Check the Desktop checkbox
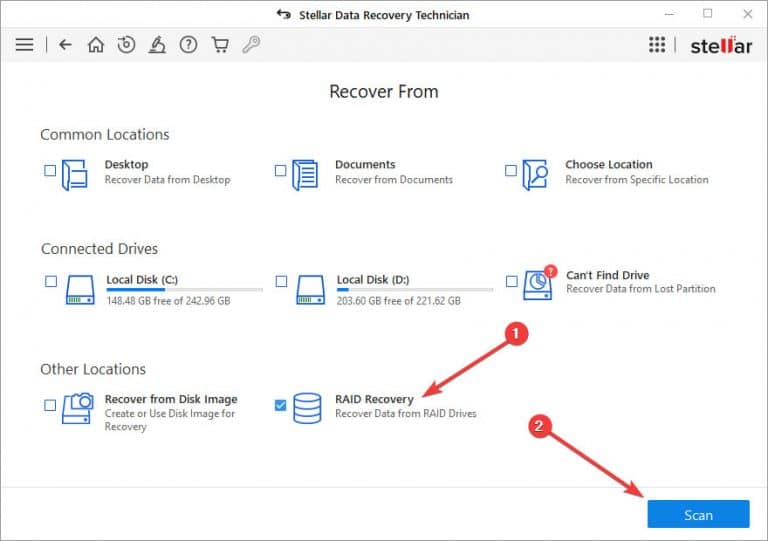The height and width of the screenshot is (541, 768). 50,170
